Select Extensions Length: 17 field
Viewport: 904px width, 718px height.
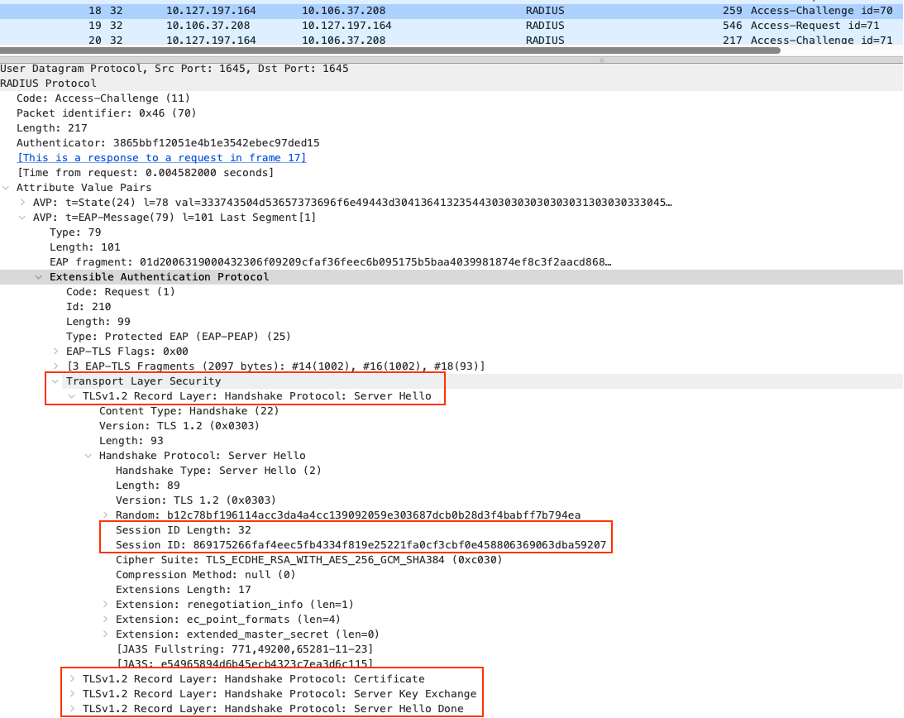pos(183,589)
